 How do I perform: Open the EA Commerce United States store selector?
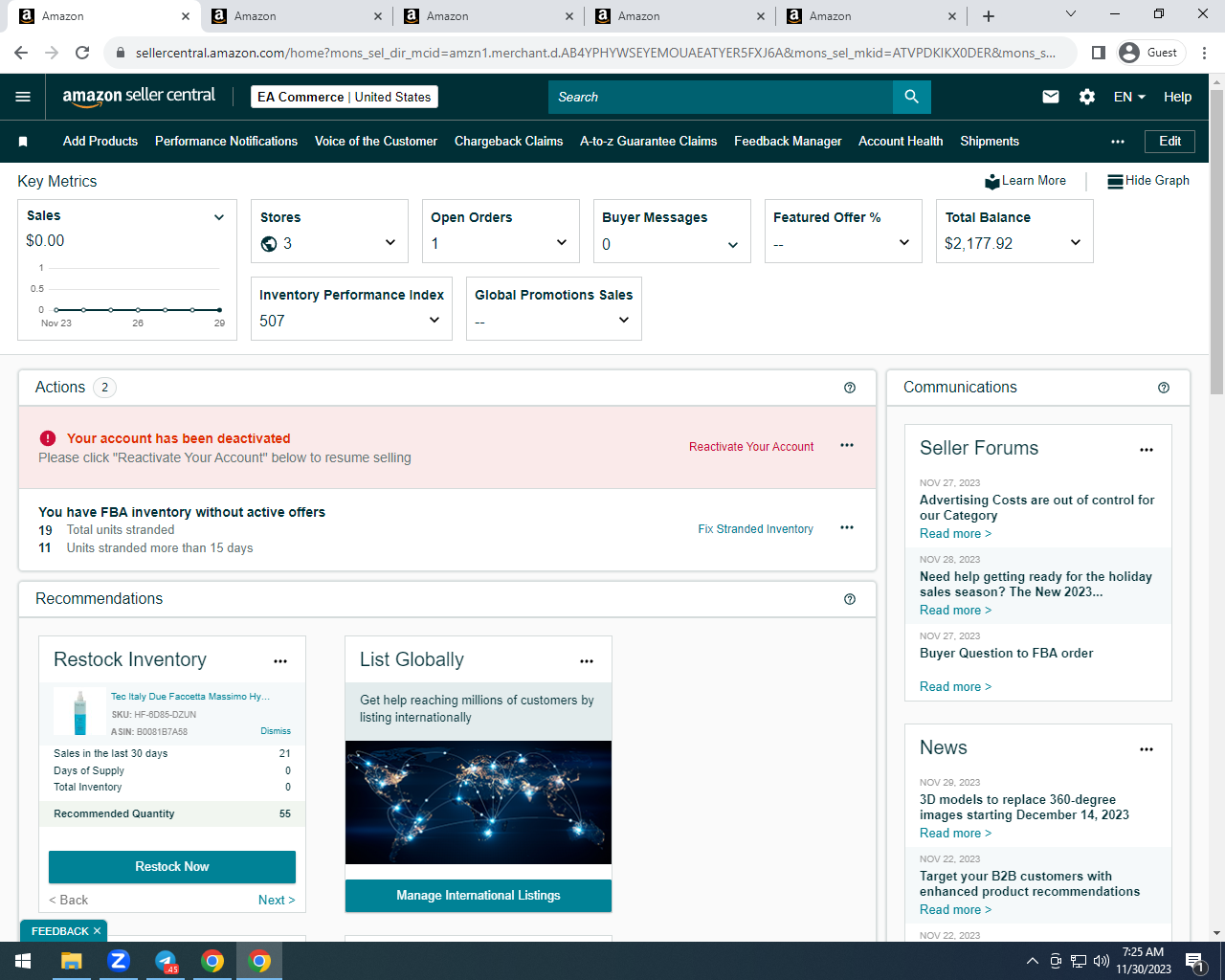(x=345, y=97)
